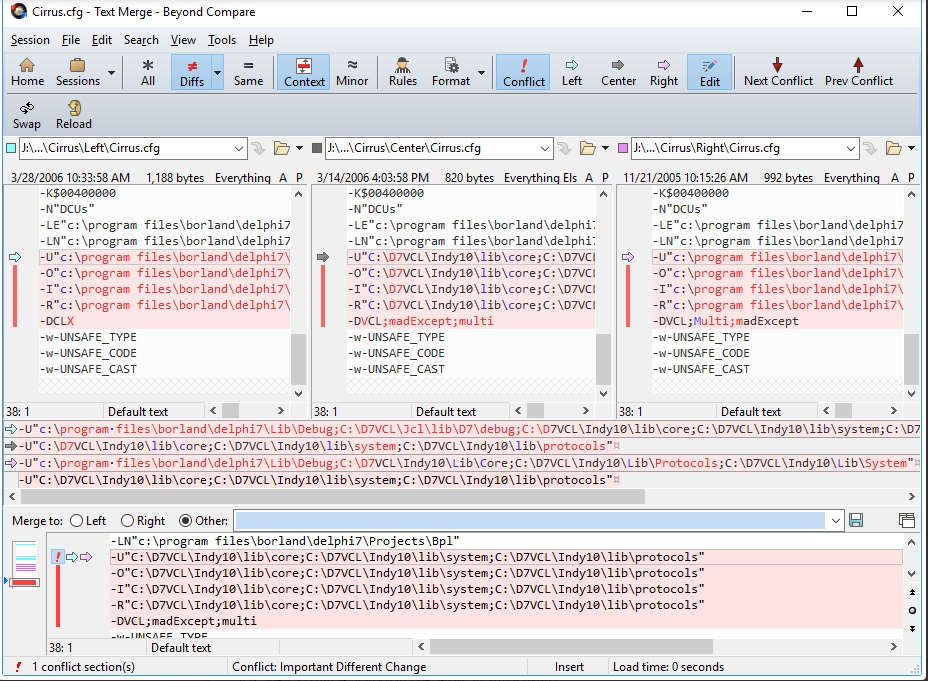Viewport: 928px width, 681px height.
Task: Open the Format dropdown arrow
Action: click(x=482, y=73)
